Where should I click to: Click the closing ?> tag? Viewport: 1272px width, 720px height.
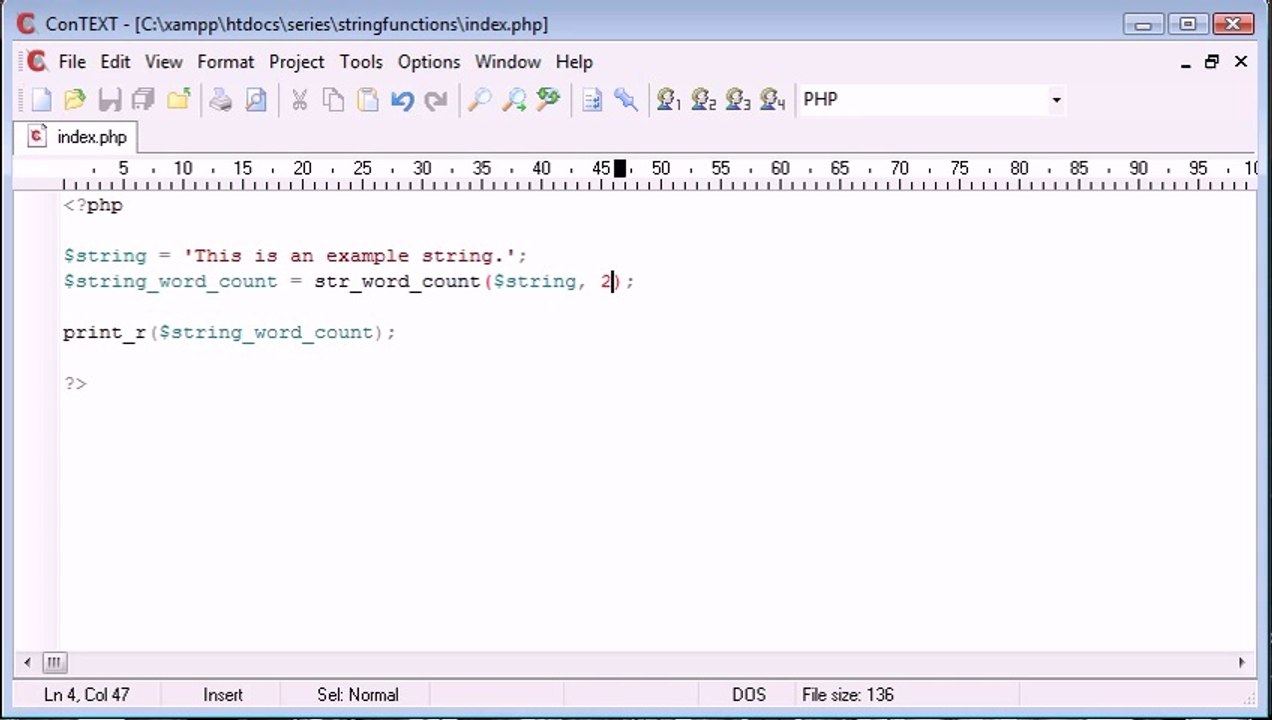tap(76, 384)
